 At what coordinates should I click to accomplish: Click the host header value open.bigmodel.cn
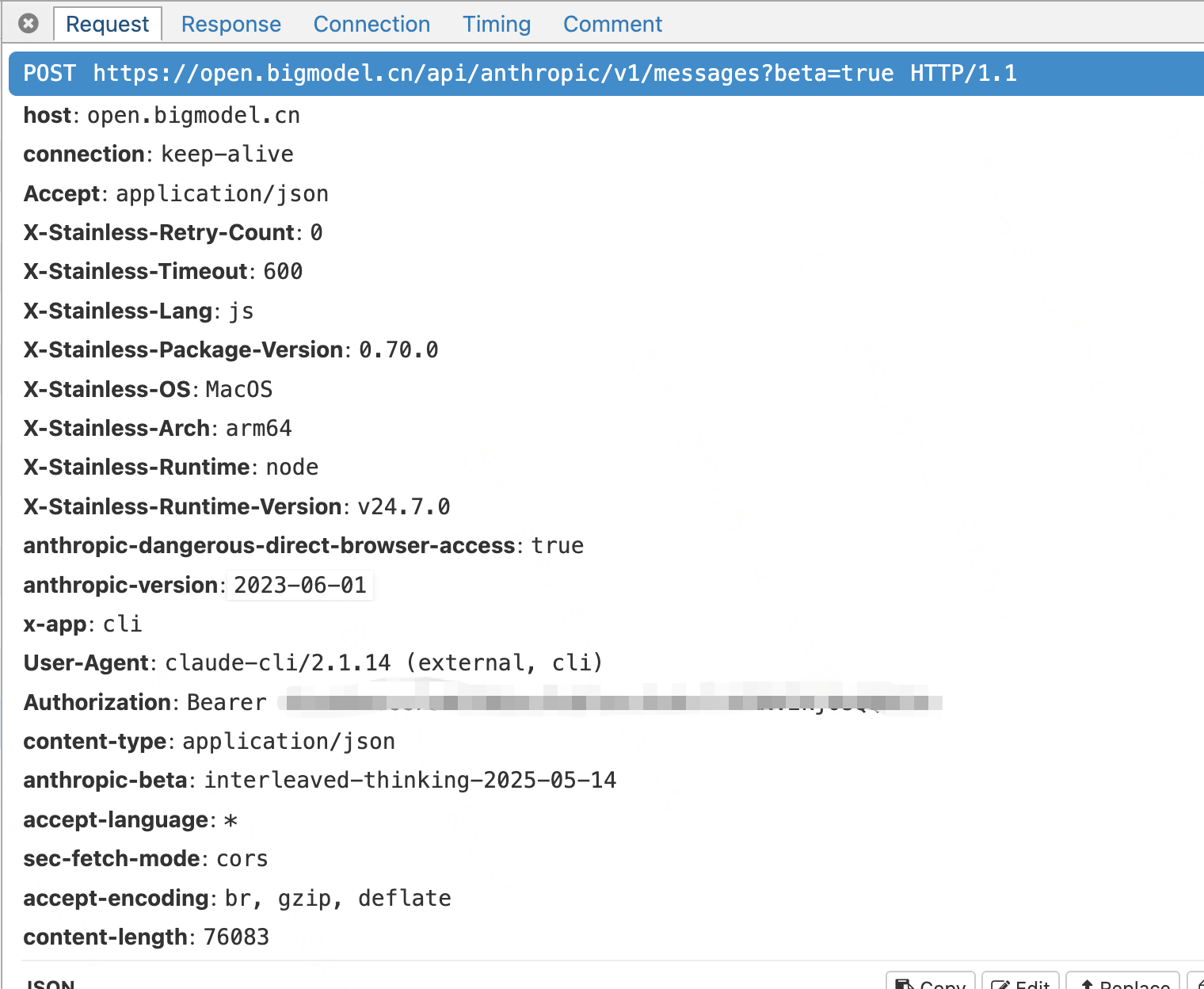[x=193, y=116]
